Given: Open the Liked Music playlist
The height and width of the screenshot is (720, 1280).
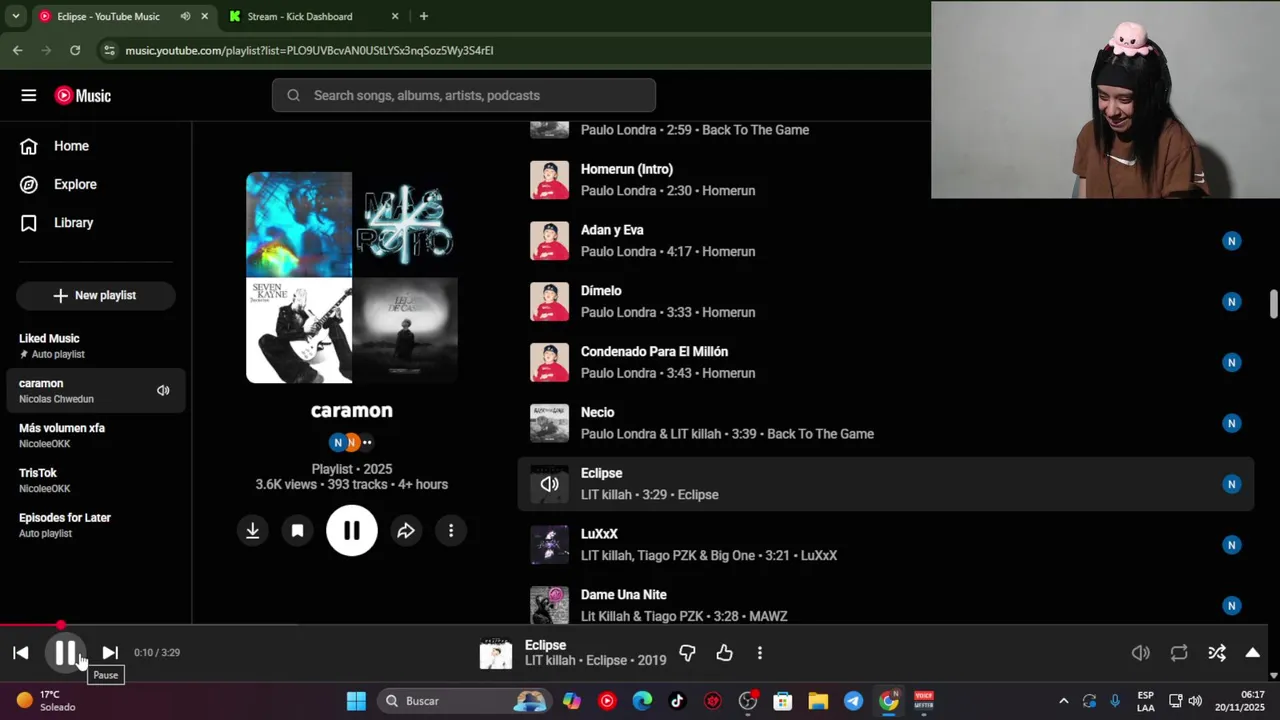Looking at the screenshot, I should pyautogui.click(x=95, y=346).
